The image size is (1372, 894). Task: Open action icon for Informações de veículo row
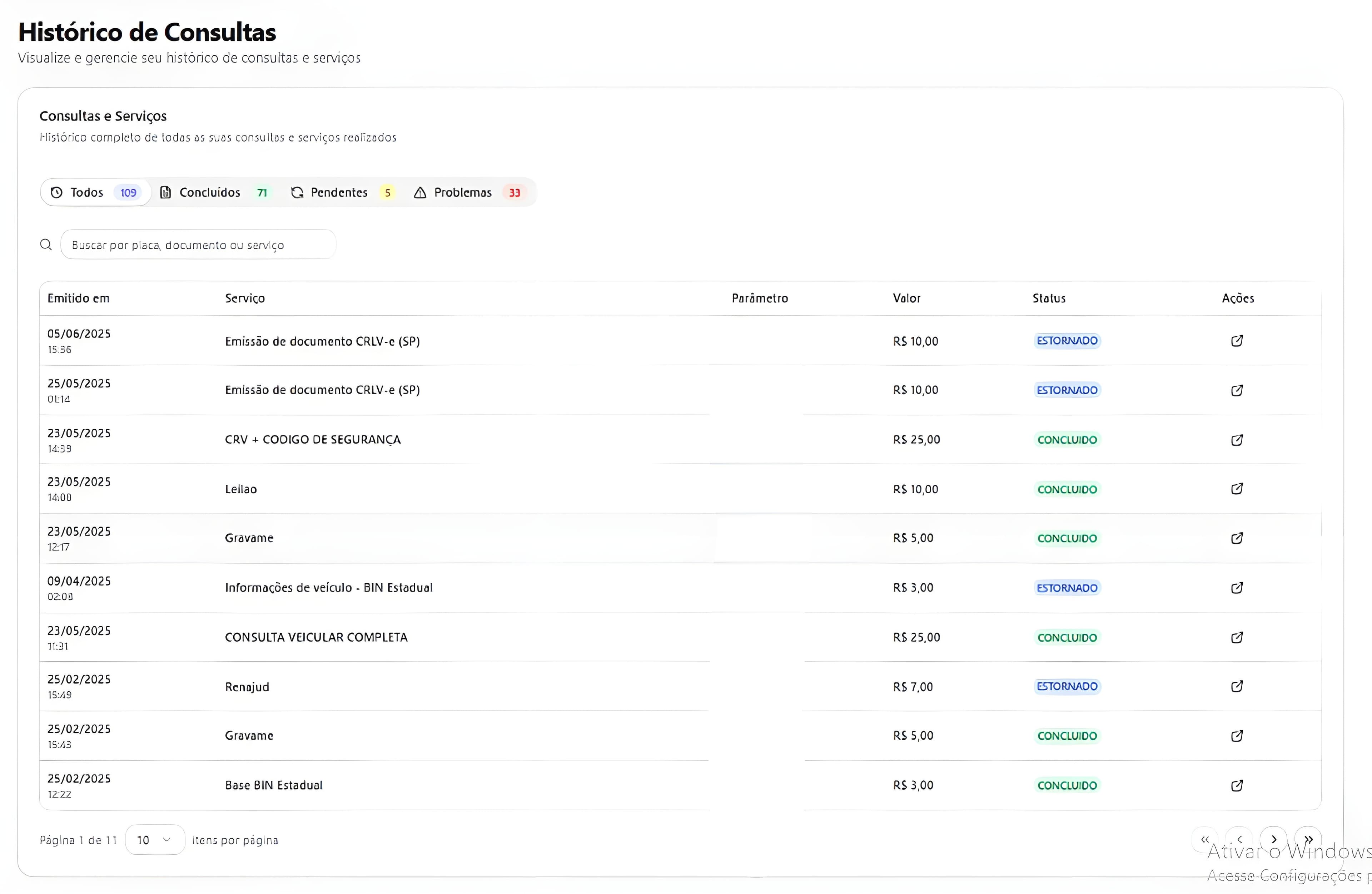pyautogui.click(x=1237, y=588)
